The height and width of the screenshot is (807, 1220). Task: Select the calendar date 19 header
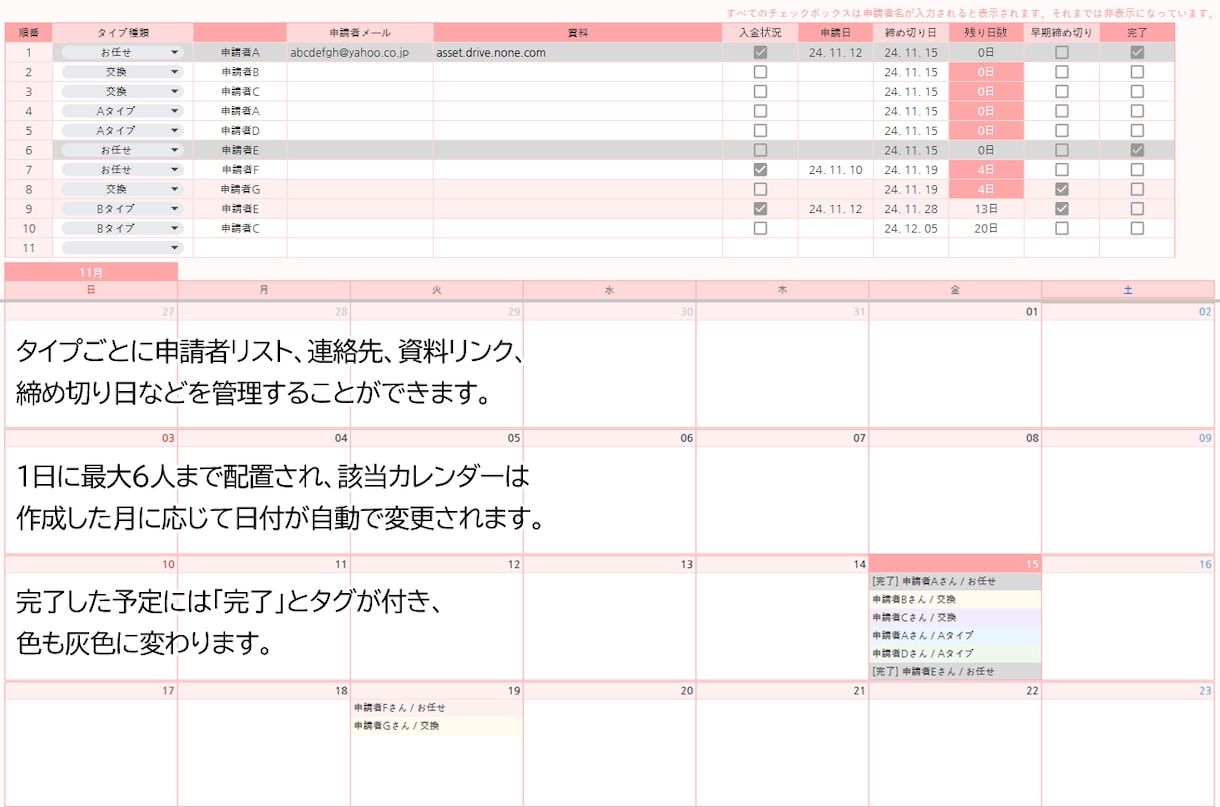coord(437,690)
